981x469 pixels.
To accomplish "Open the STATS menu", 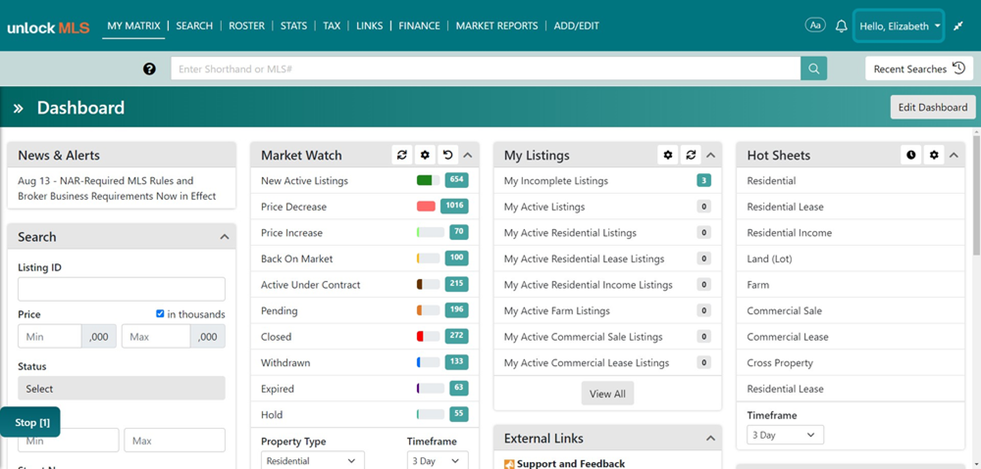I will click(x=293, y=26).
